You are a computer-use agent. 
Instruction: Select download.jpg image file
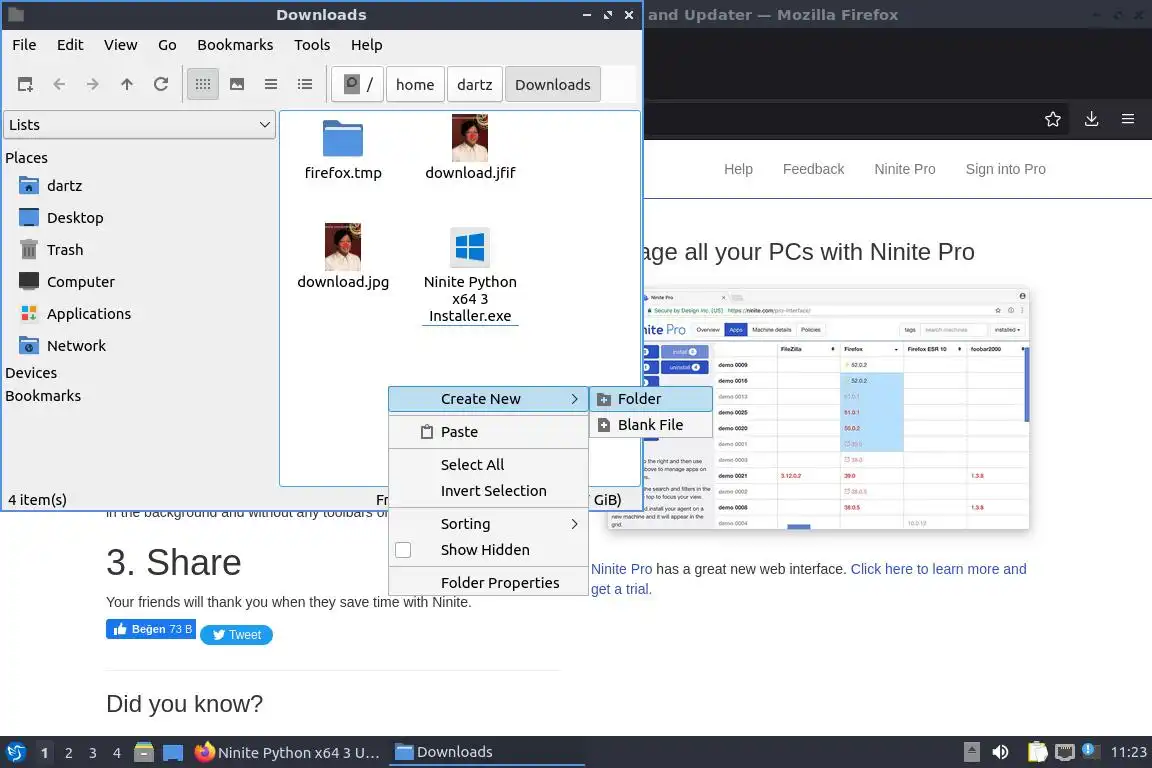343,256
